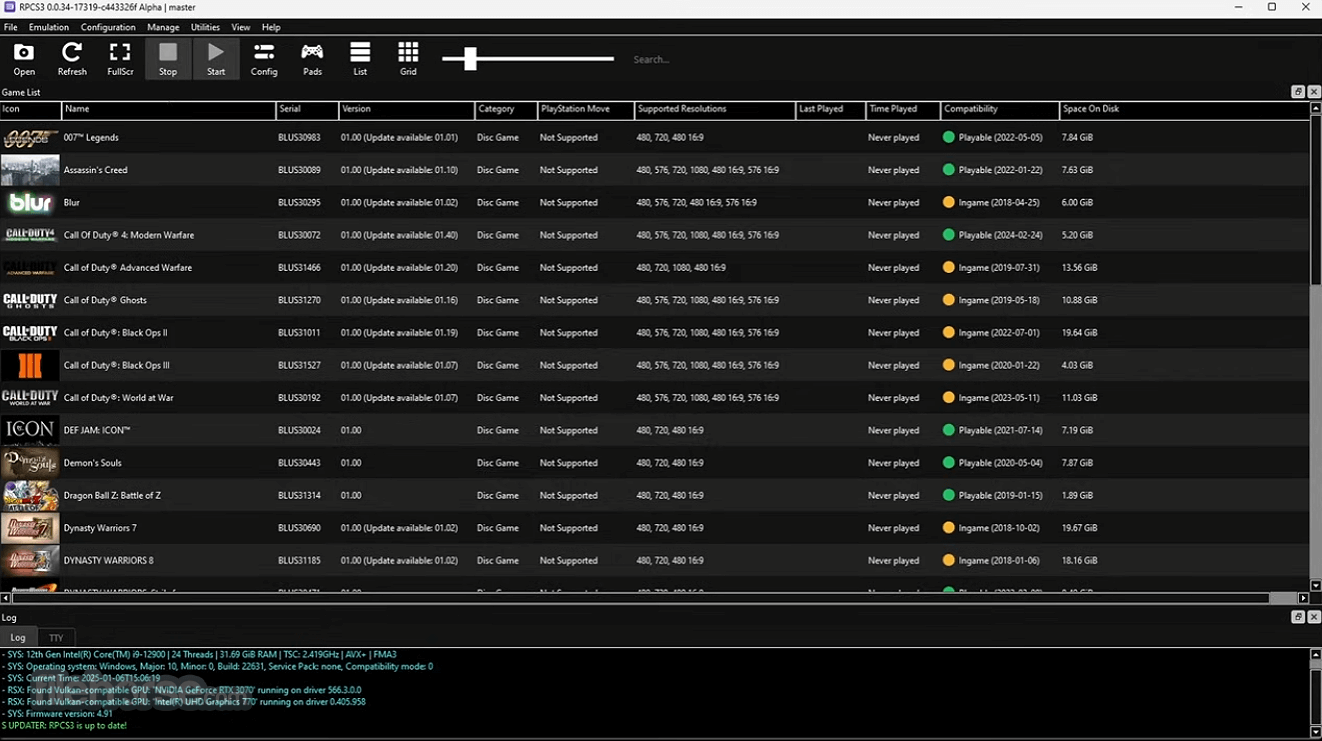Viewport: 1322px width, 741px height.
Task: Close the Log panel
Action: [1314, 618]
